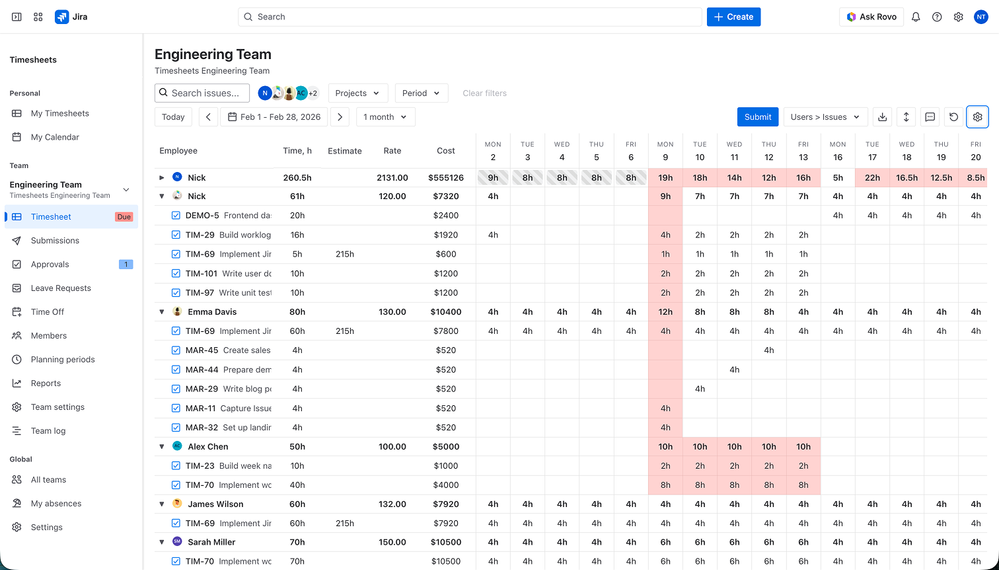Open My Calendar in sidebar
This screenshot has height=570, width=999.
point(55,137)
